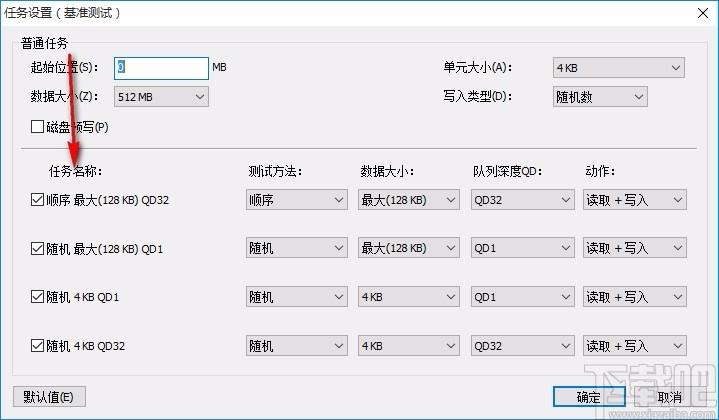Open 数据大小 dropdown for 随机 最大(128 KB) QD1 row
Screen dimensions: 719x420
pos(409,248)
